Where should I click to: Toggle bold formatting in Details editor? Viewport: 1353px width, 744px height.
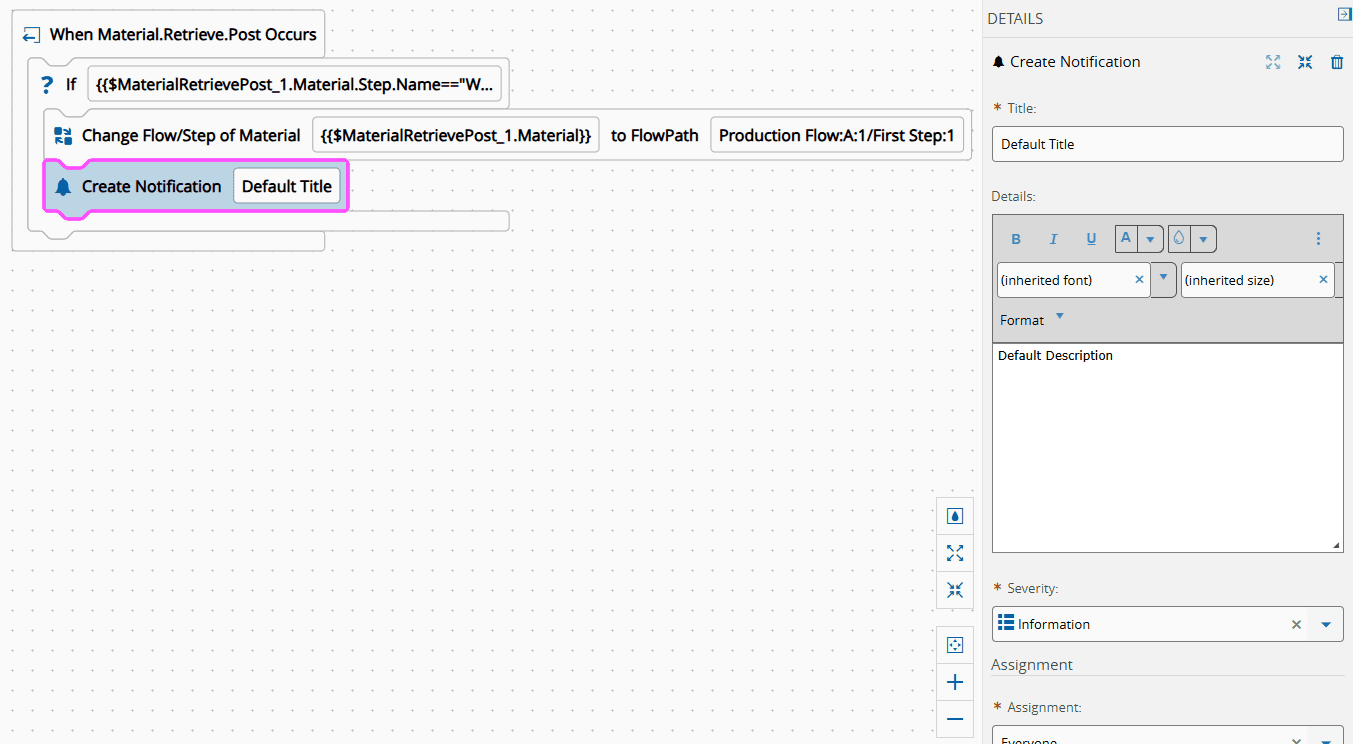click(1016, 239)
